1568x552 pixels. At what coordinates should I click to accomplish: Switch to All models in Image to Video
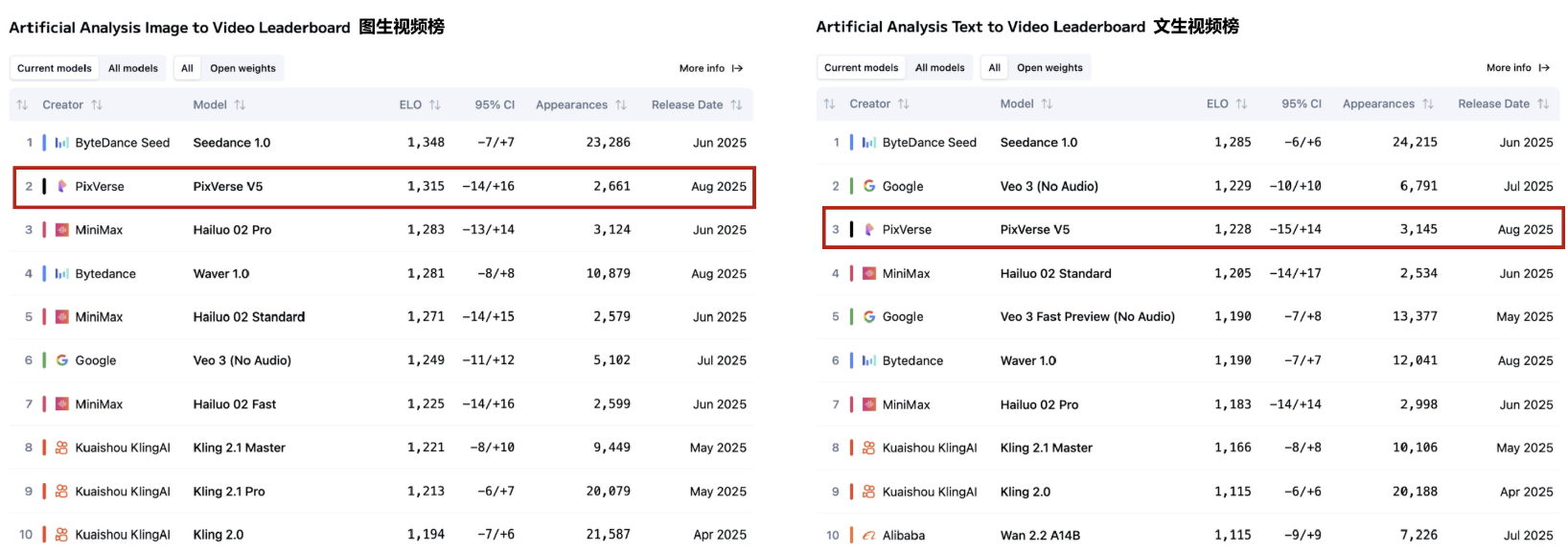pyautogui.click(x=133, y=69)
